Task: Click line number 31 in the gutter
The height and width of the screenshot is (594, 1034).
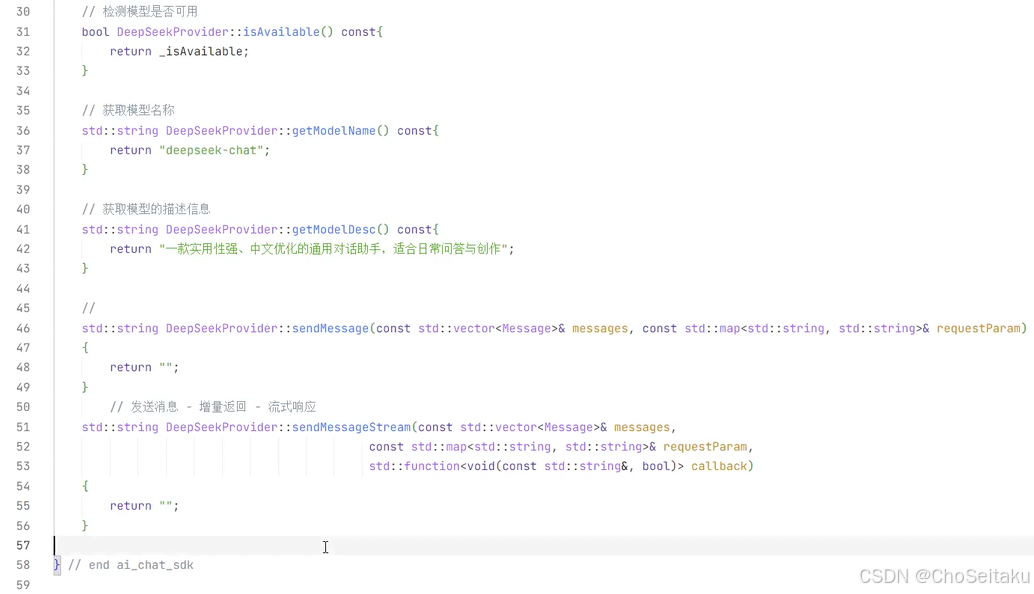Action: click(x=23, y=32)
